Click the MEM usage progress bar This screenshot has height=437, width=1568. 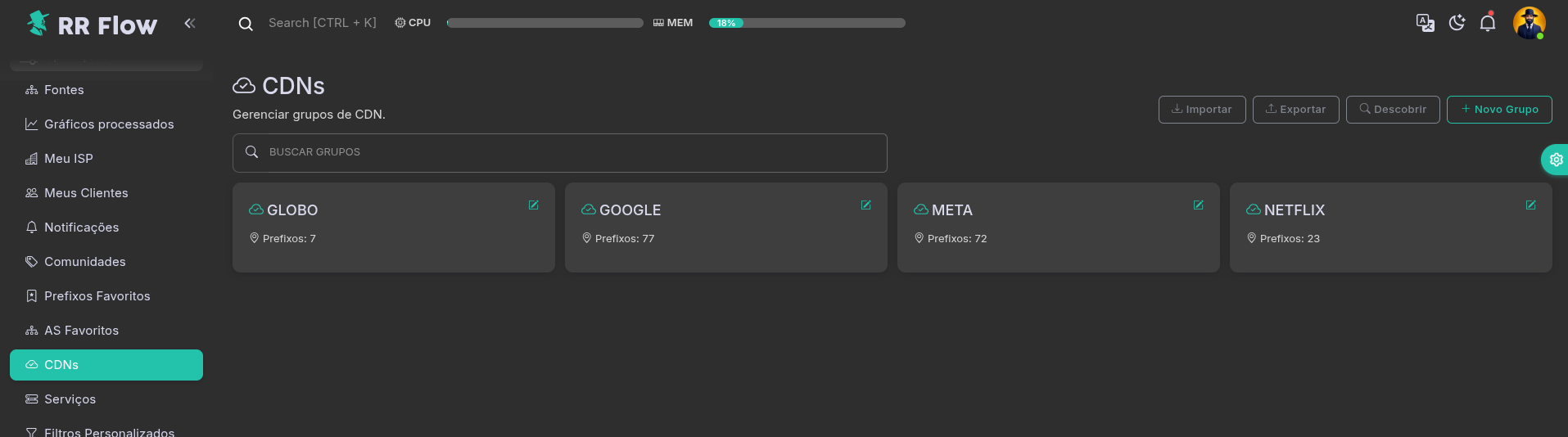tap(807, 23)
